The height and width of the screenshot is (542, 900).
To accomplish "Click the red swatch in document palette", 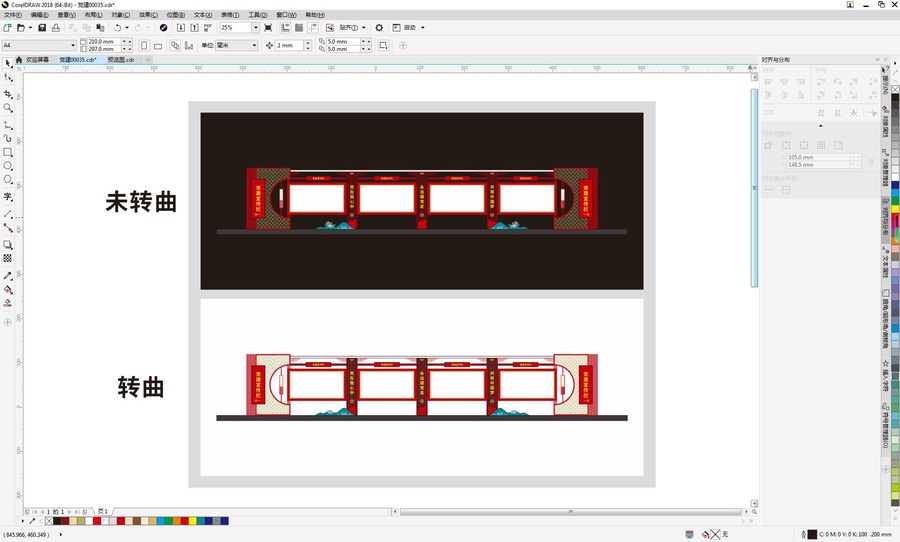I will click(x=97, y=521).
